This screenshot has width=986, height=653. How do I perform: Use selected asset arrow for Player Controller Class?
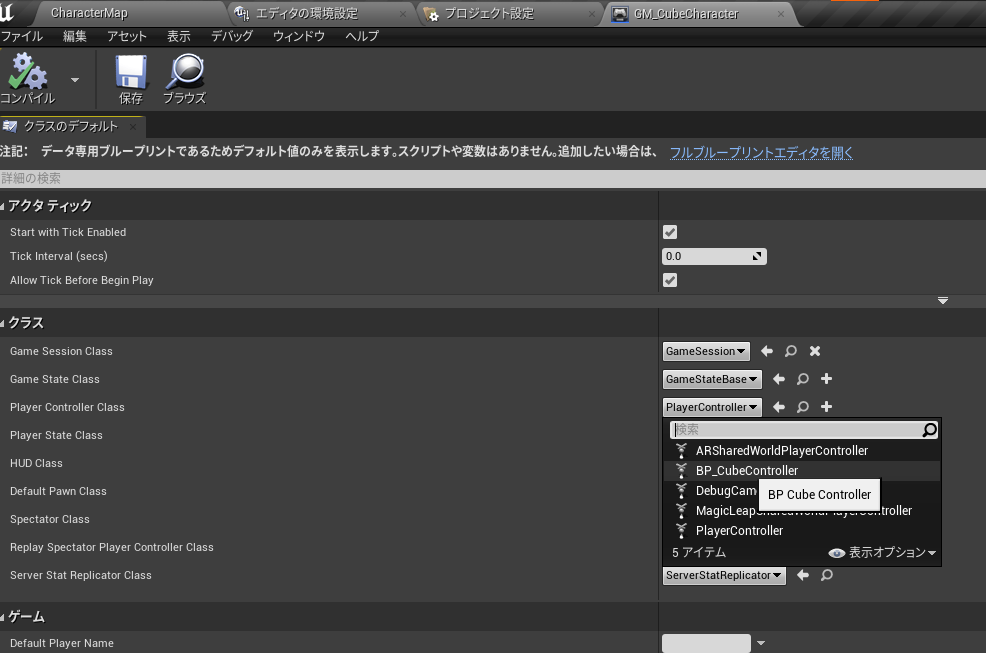pos(778,407)
